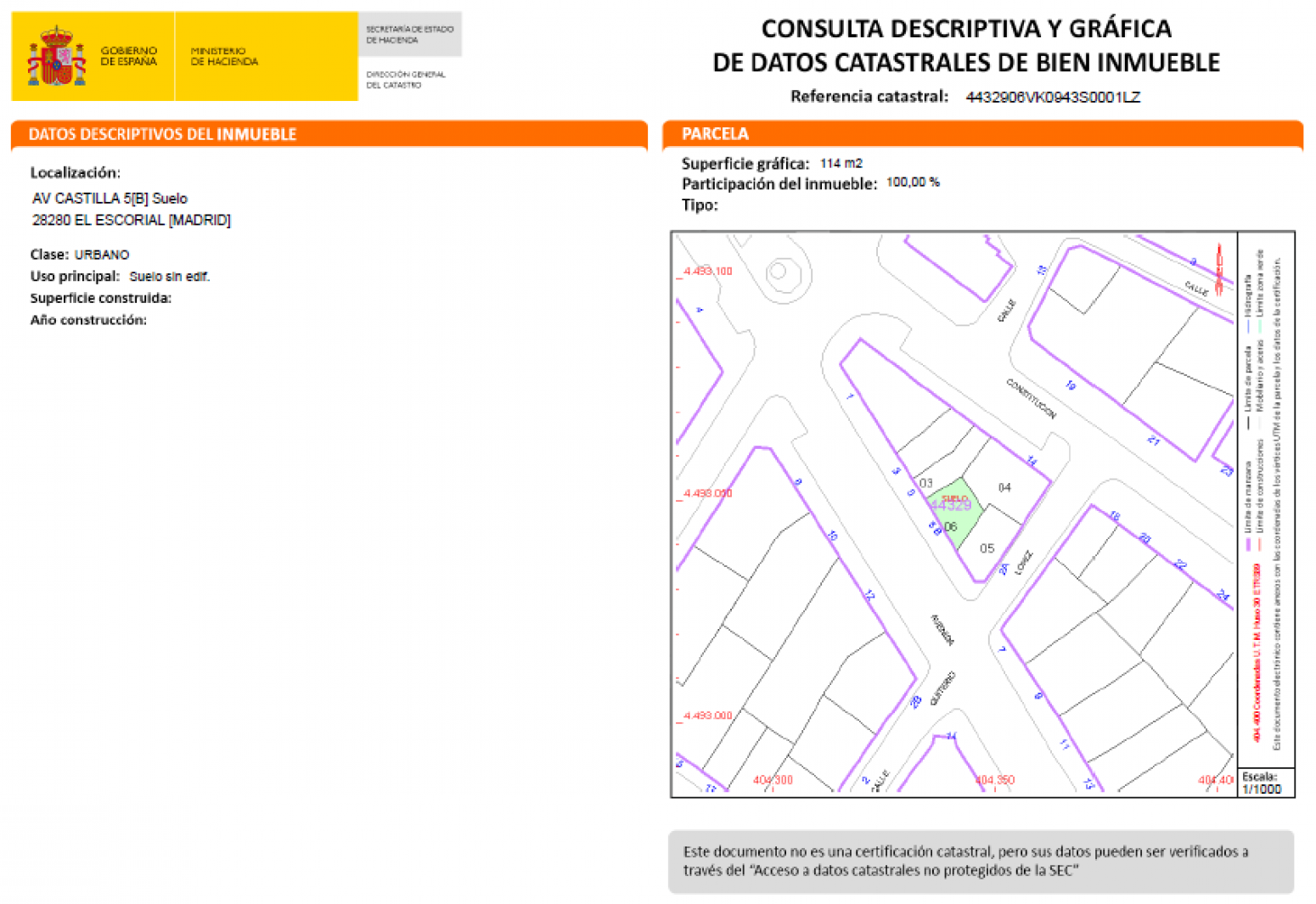
Task: Select the value 114 m2
Action: (x=841, y=164)
